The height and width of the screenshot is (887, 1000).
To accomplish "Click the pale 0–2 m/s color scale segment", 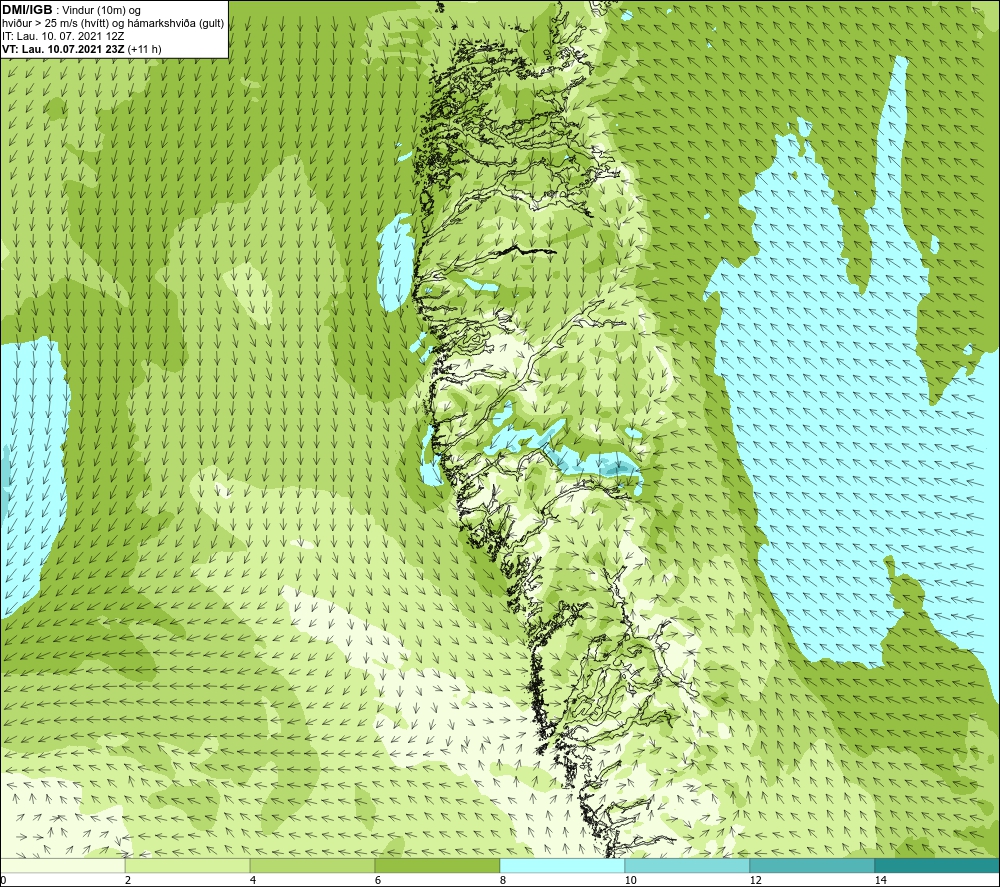I will [62, 866].
